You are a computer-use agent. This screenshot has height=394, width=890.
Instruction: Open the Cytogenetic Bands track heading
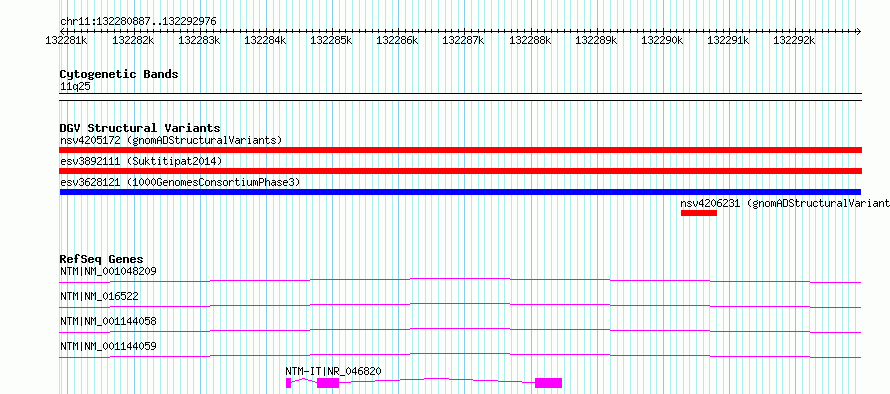[119, 74]
